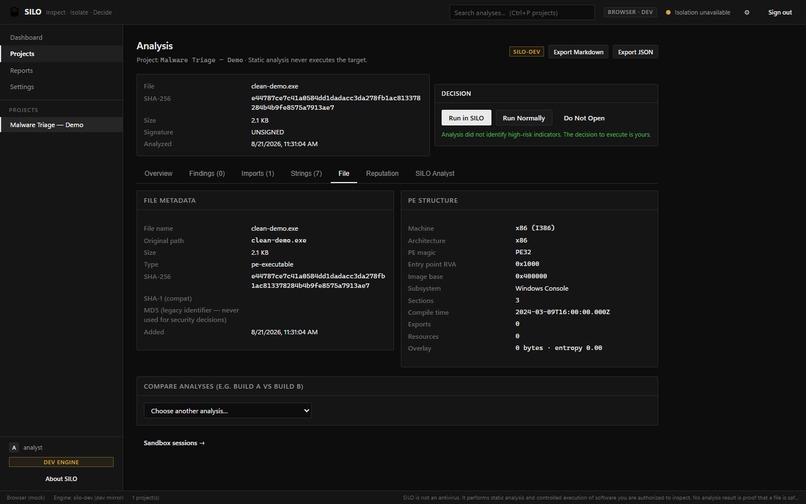Click the Isolation unavailable status text
806x504 pixels.
pos(702,12)
